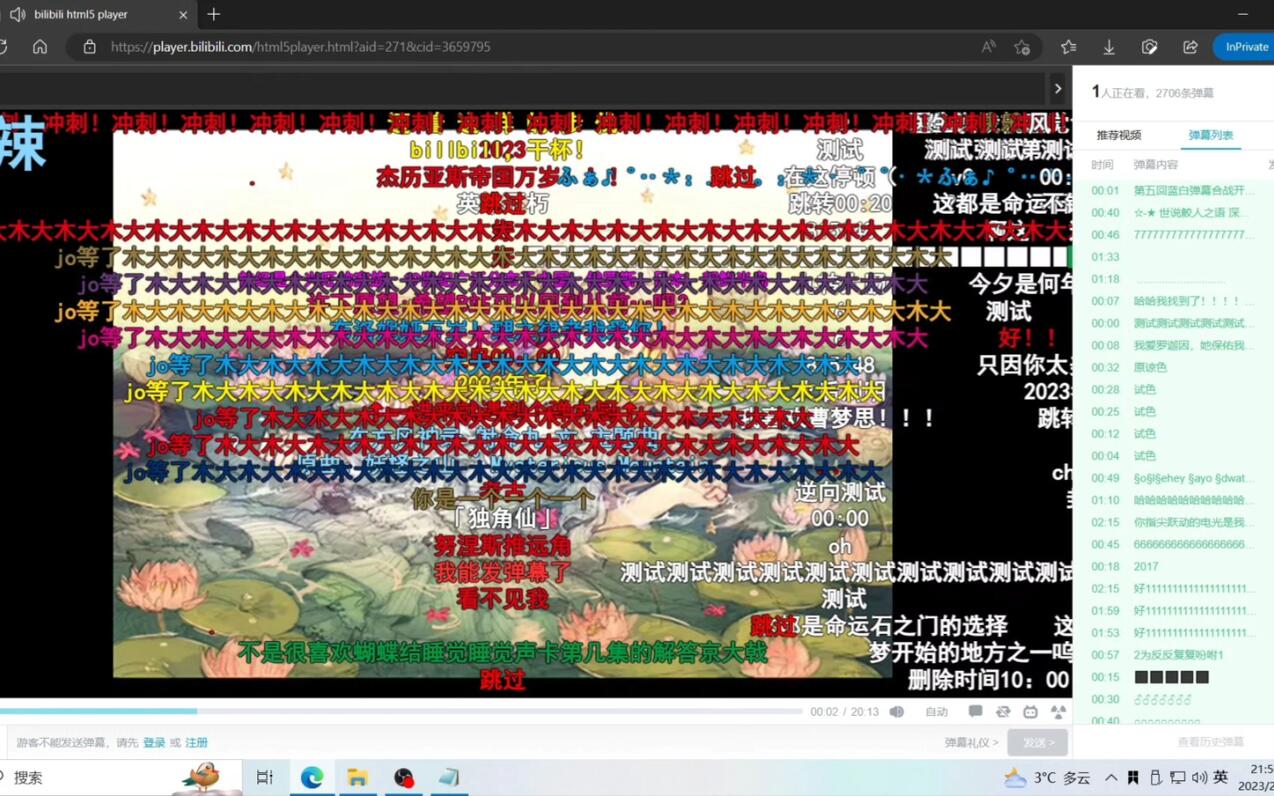This screenshot has width=1274, height=796.
Task: Open the system volume tray icon
Action: (1199, 777)
